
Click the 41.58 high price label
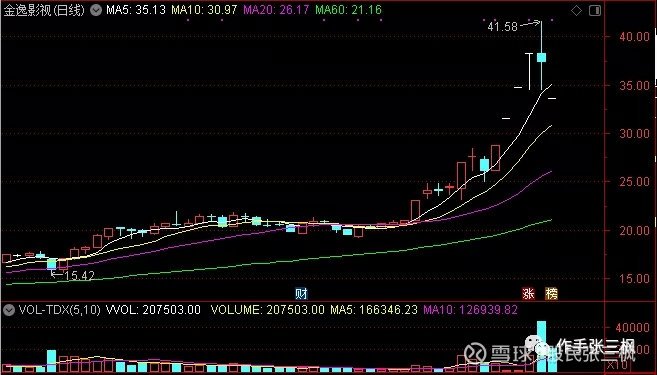tap(502, 27)
